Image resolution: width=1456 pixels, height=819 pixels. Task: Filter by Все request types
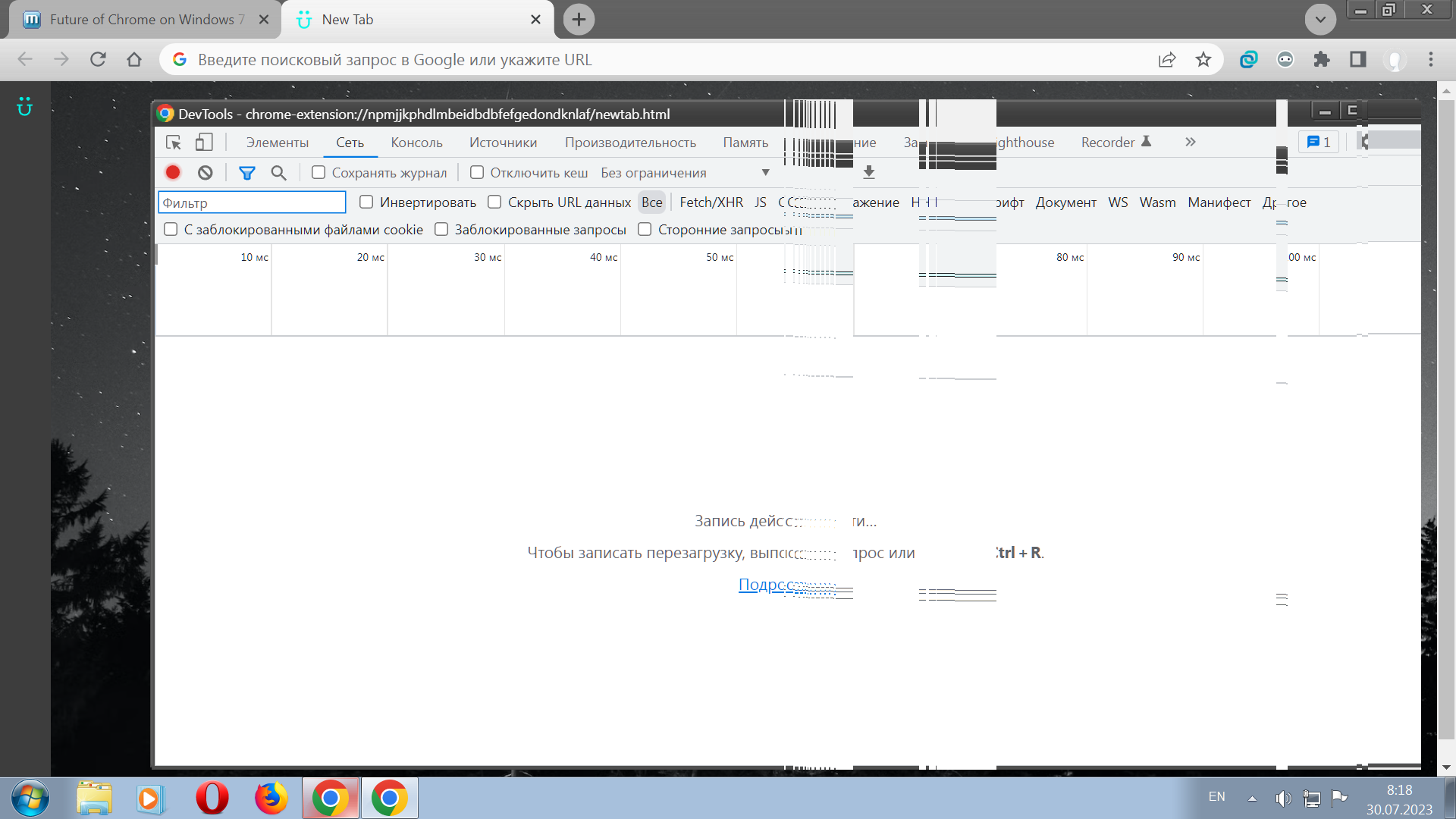[x=652, y=202]
